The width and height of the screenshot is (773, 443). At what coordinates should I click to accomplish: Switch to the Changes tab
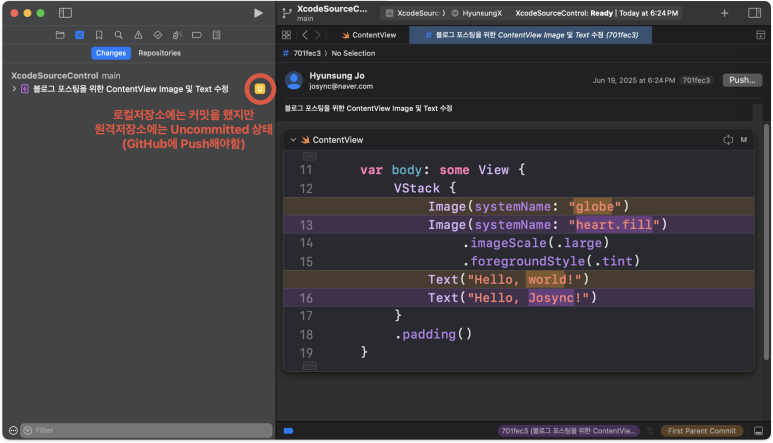coord(111,53)
